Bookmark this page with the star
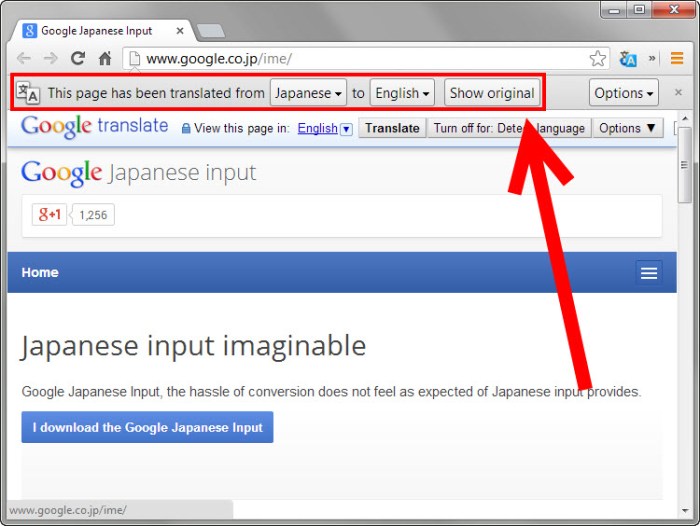This screenshot has height=526, width=700. (597, 59)
